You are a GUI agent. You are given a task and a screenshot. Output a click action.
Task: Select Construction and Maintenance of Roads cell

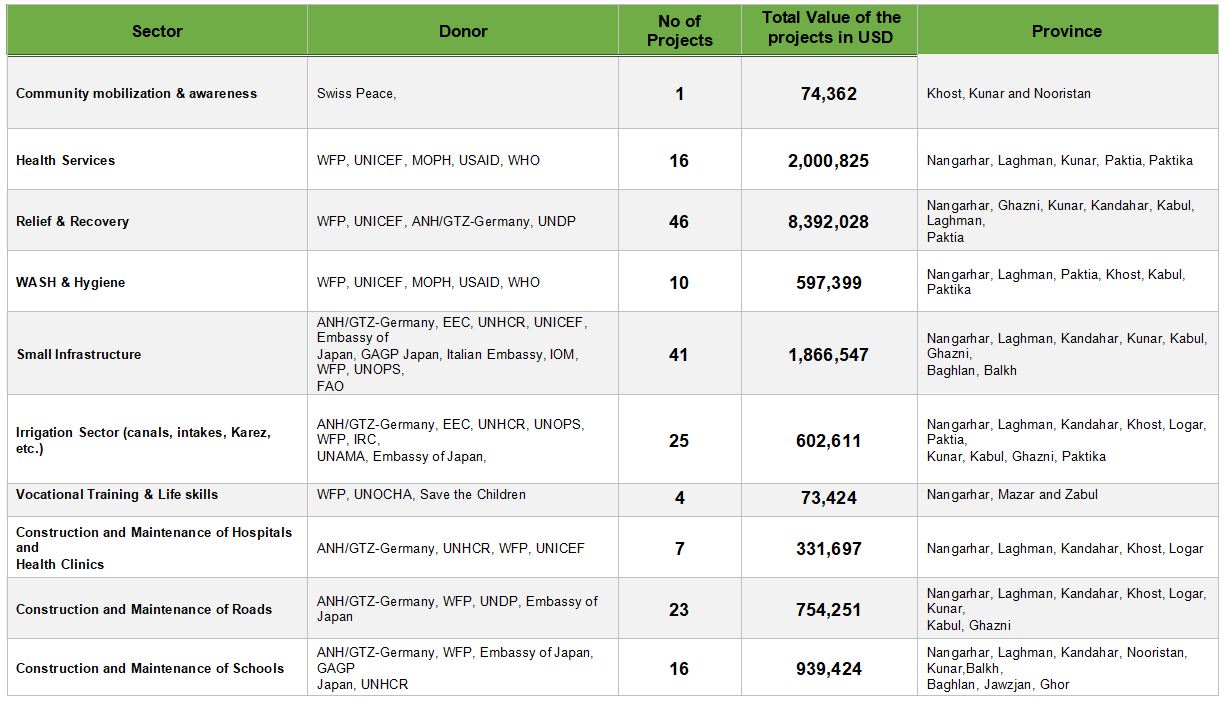(157, 609)
